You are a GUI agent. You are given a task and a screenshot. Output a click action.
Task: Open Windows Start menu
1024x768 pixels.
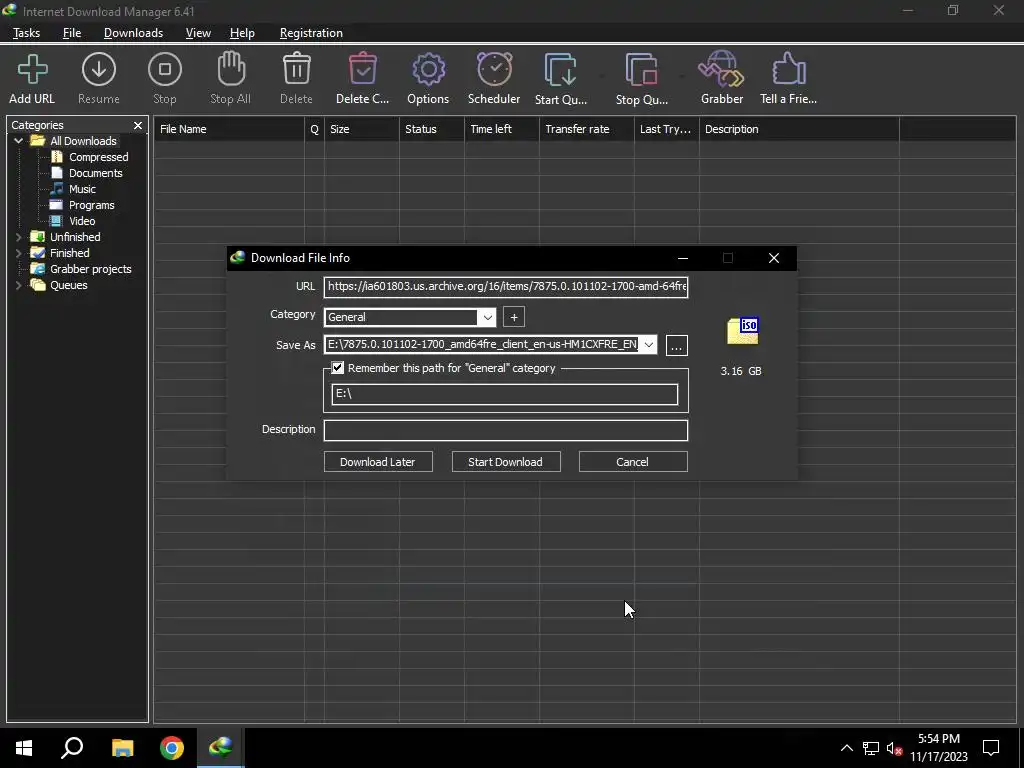(24, 748)
